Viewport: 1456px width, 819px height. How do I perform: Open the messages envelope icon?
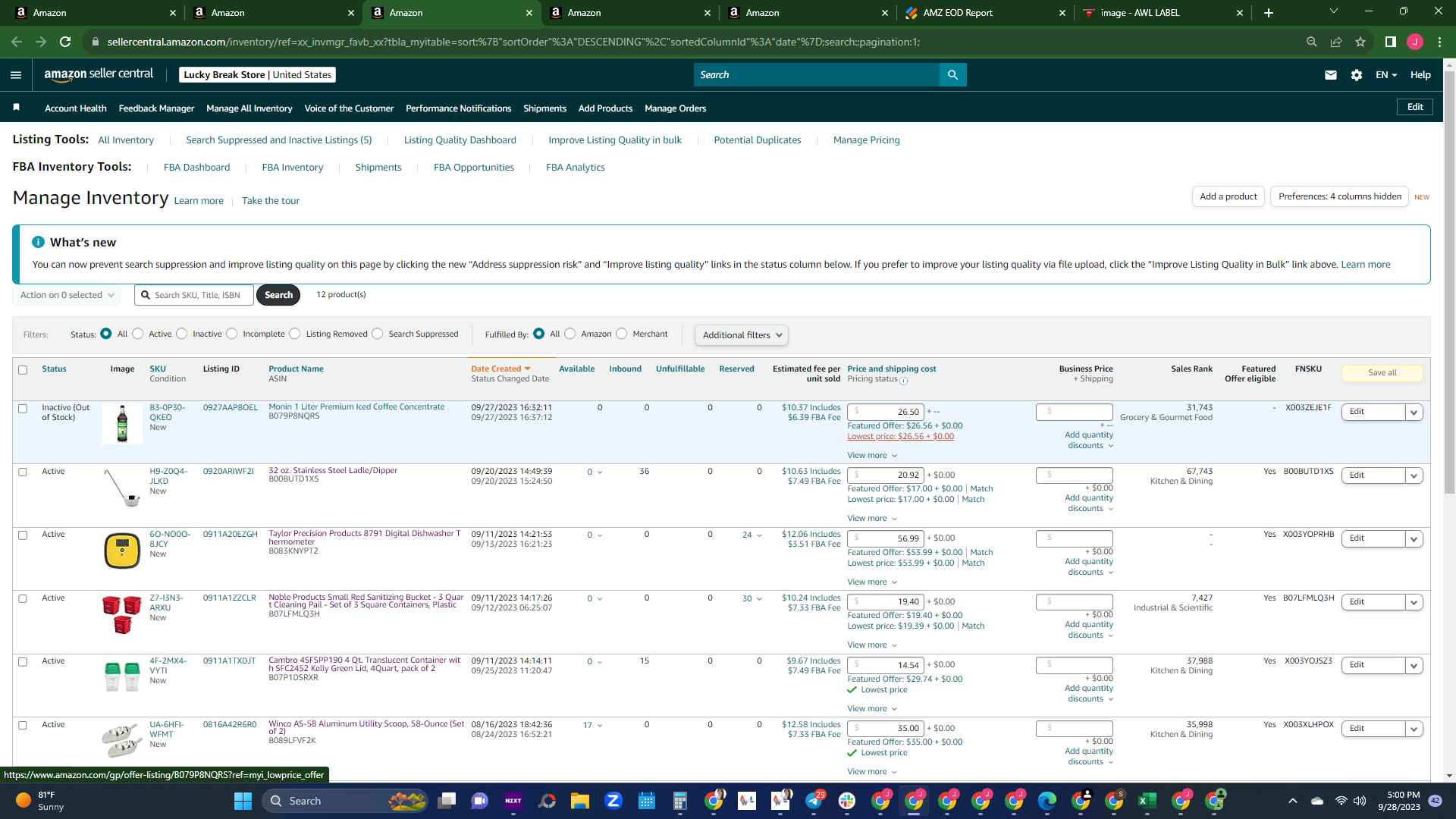tap(1331, 75)
